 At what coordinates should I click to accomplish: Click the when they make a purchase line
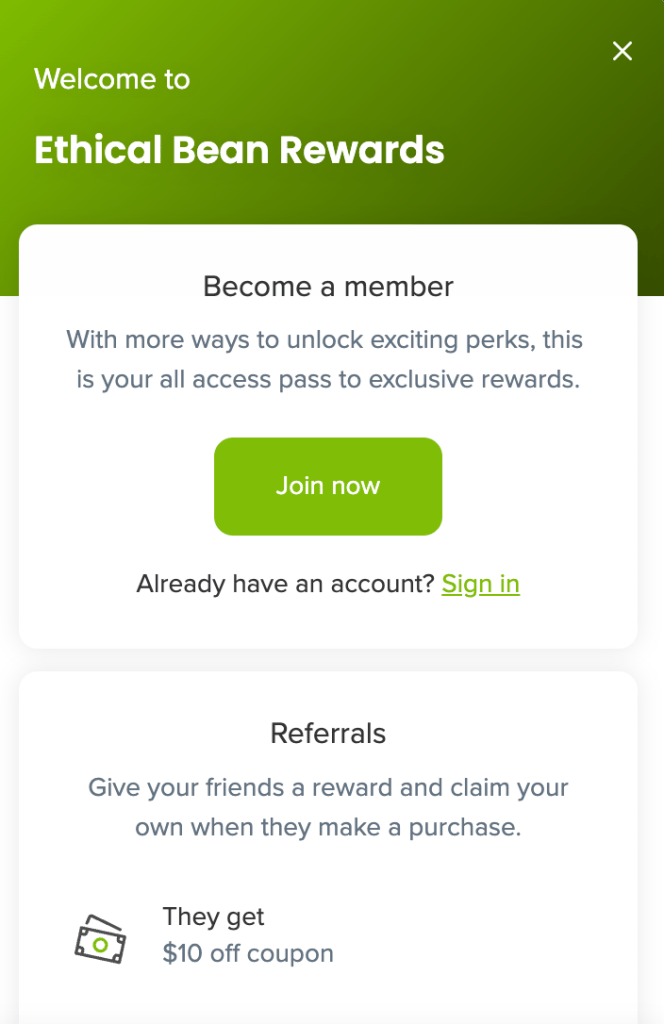click(x=328, y=827)
